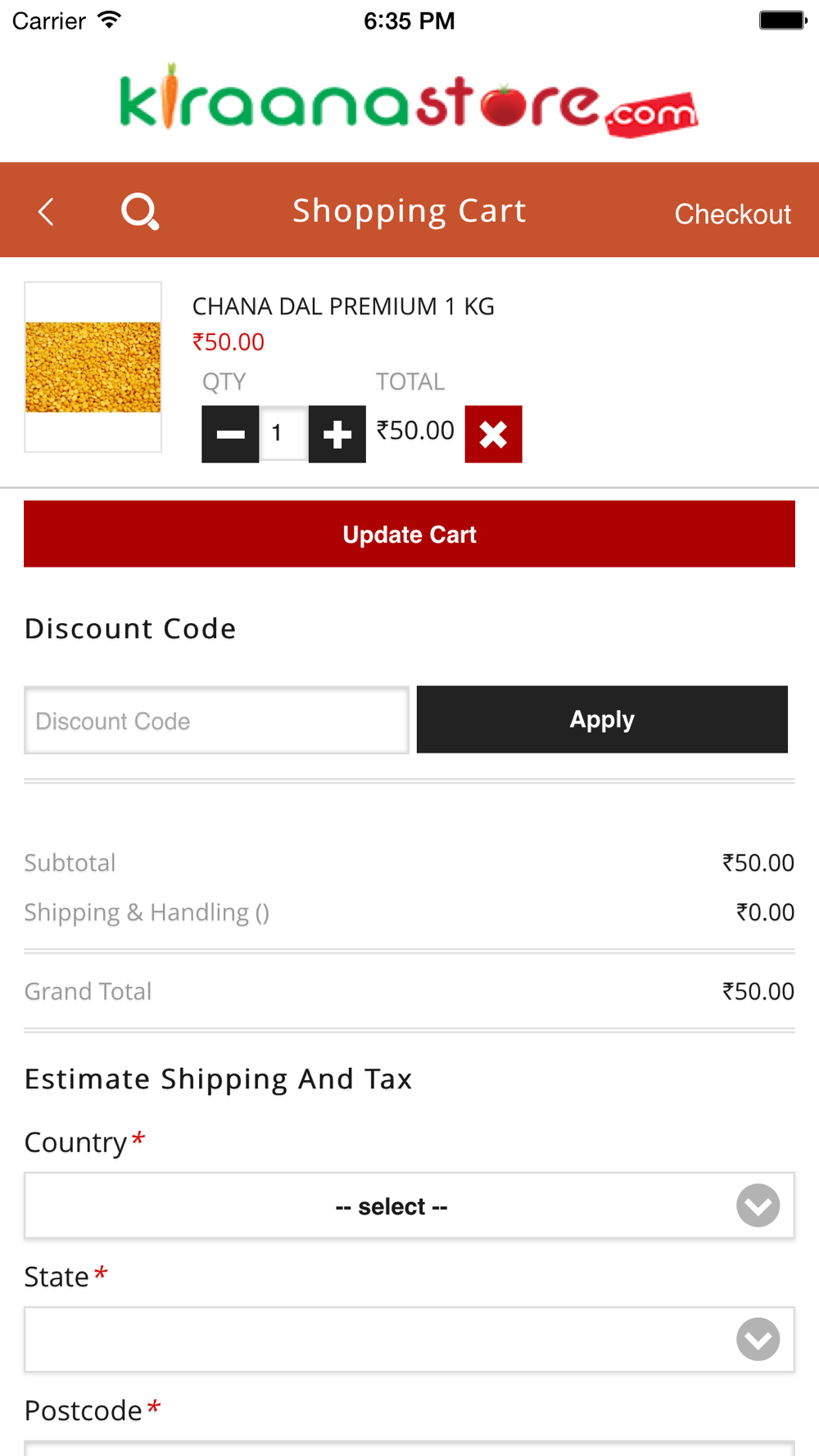Tap the battery icon in status bar
819x1456 pixels.
pos(783,20)
